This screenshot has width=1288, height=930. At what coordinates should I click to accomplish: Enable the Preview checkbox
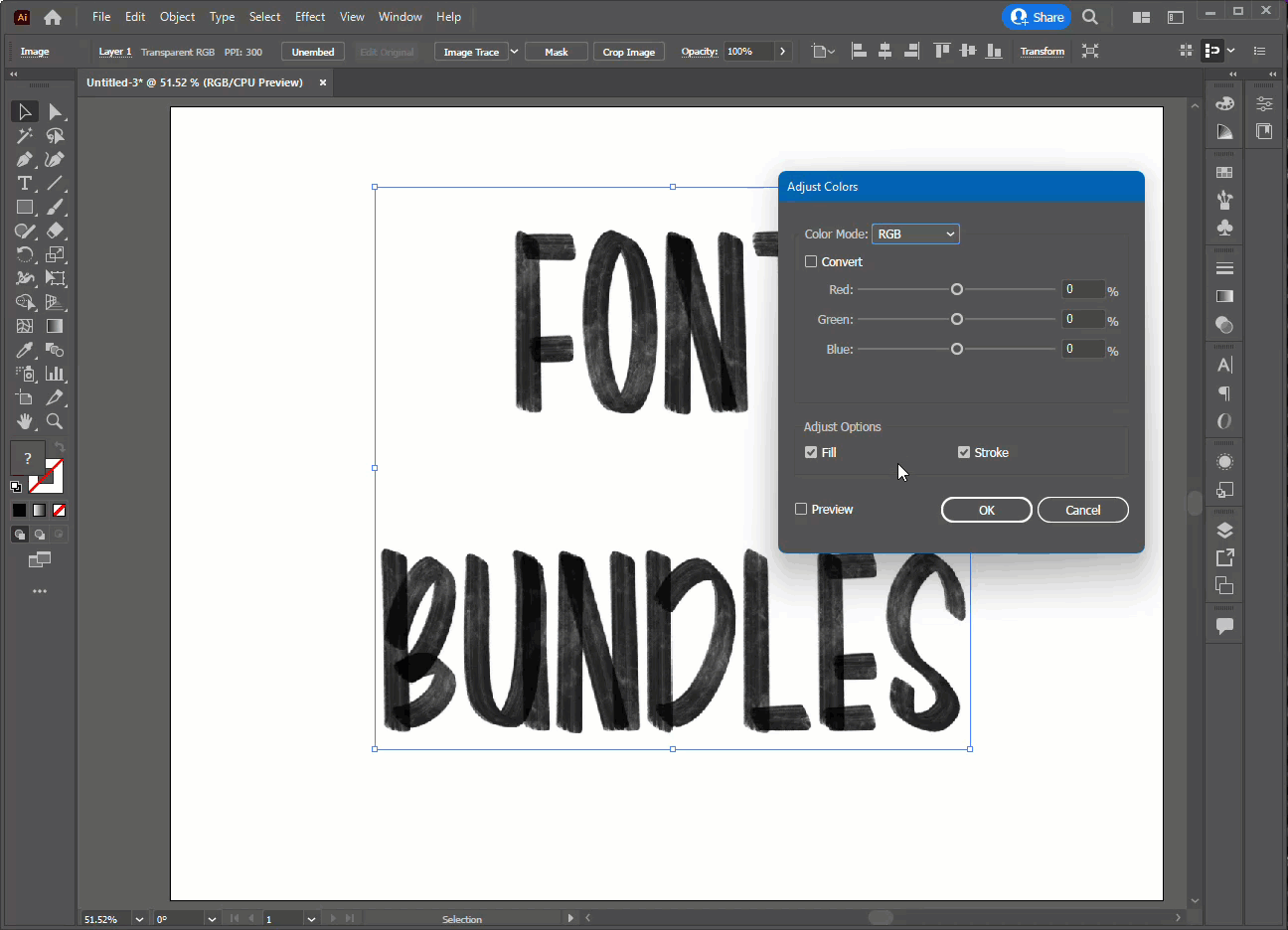click(801, 509)
